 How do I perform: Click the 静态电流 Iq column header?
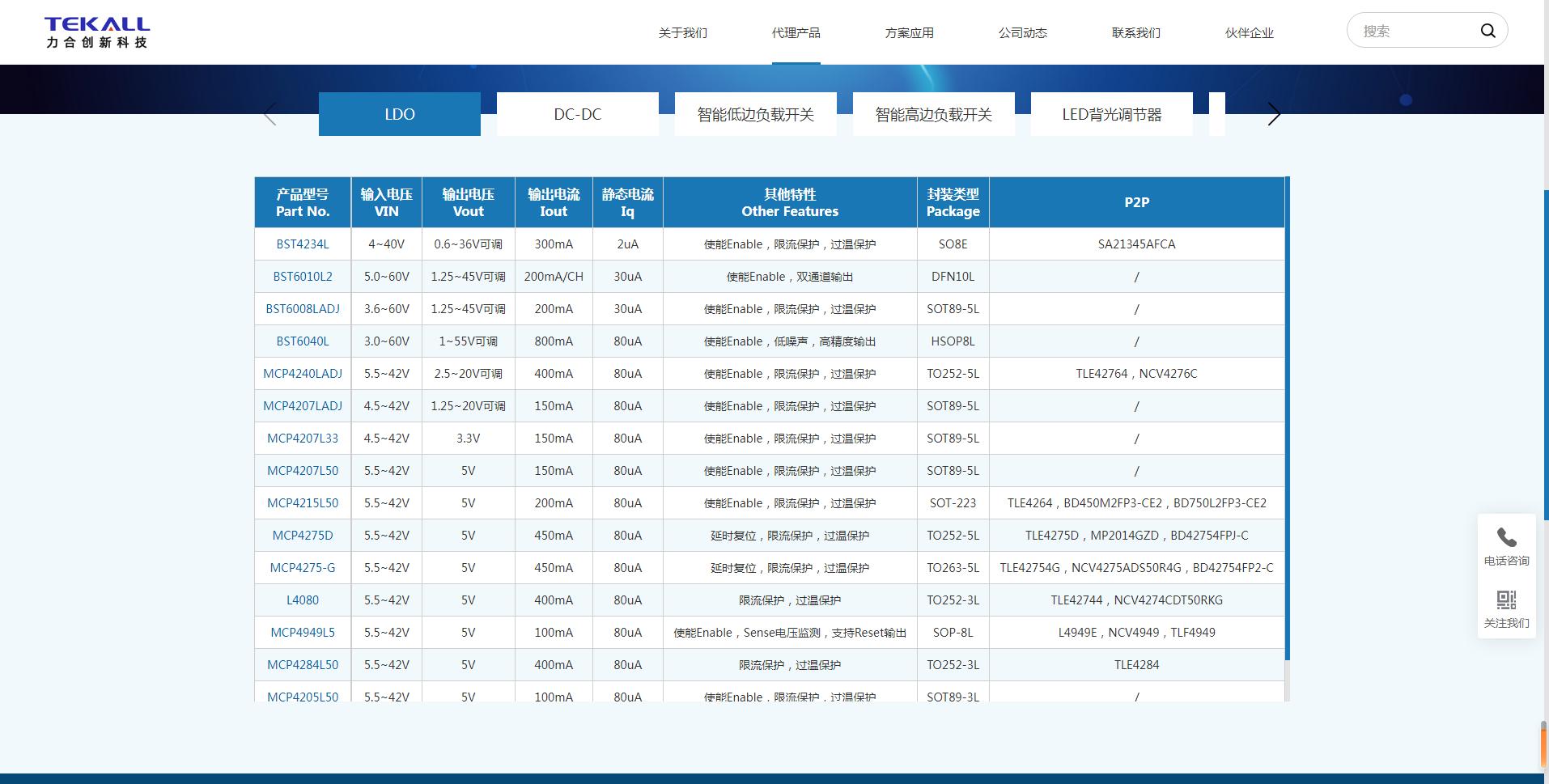coord(628,202)
